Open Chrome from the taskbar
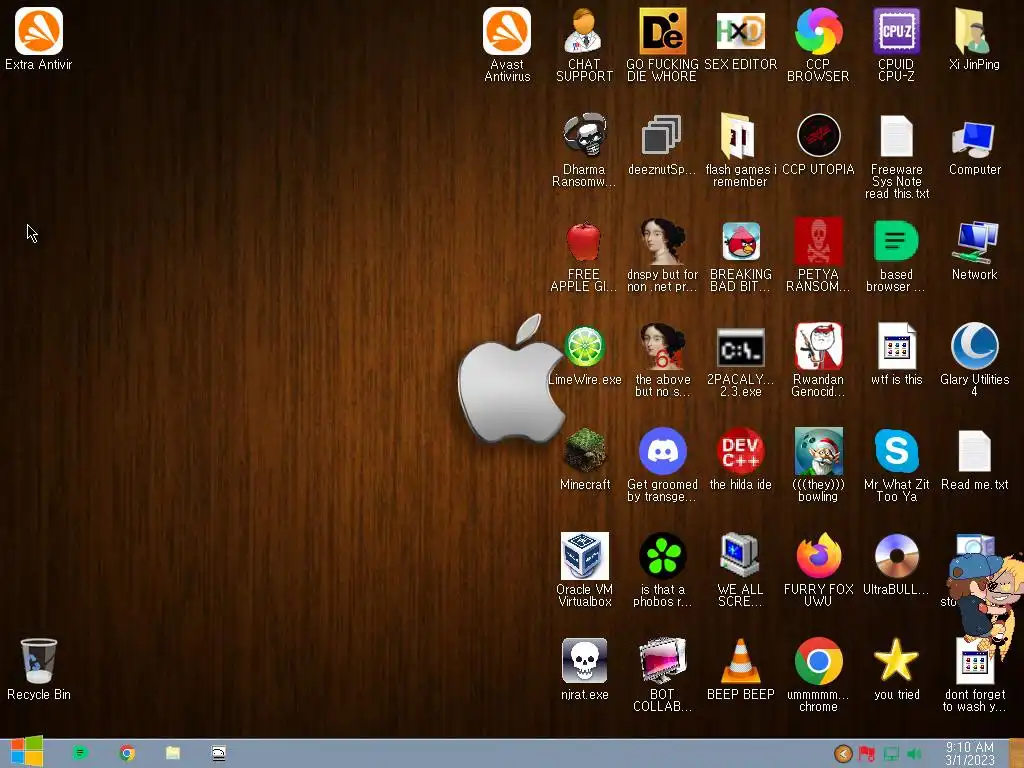Viewport: 1024px width, 768px height. point(127,753)
